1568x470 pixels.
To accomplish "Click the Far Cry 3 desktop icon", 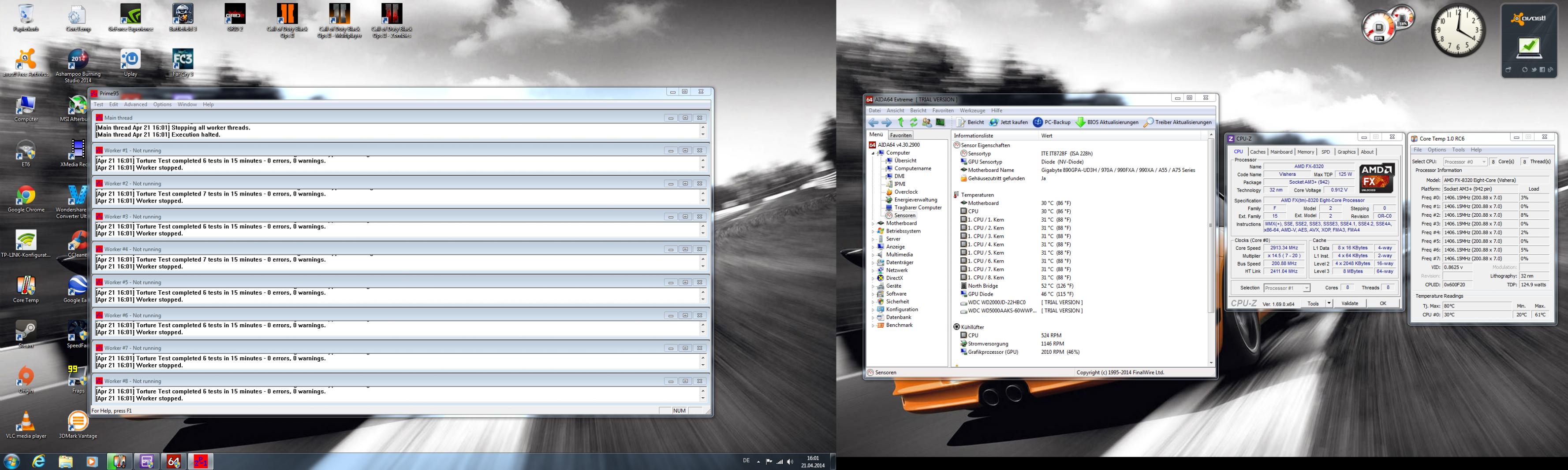I will pos(183,63).
